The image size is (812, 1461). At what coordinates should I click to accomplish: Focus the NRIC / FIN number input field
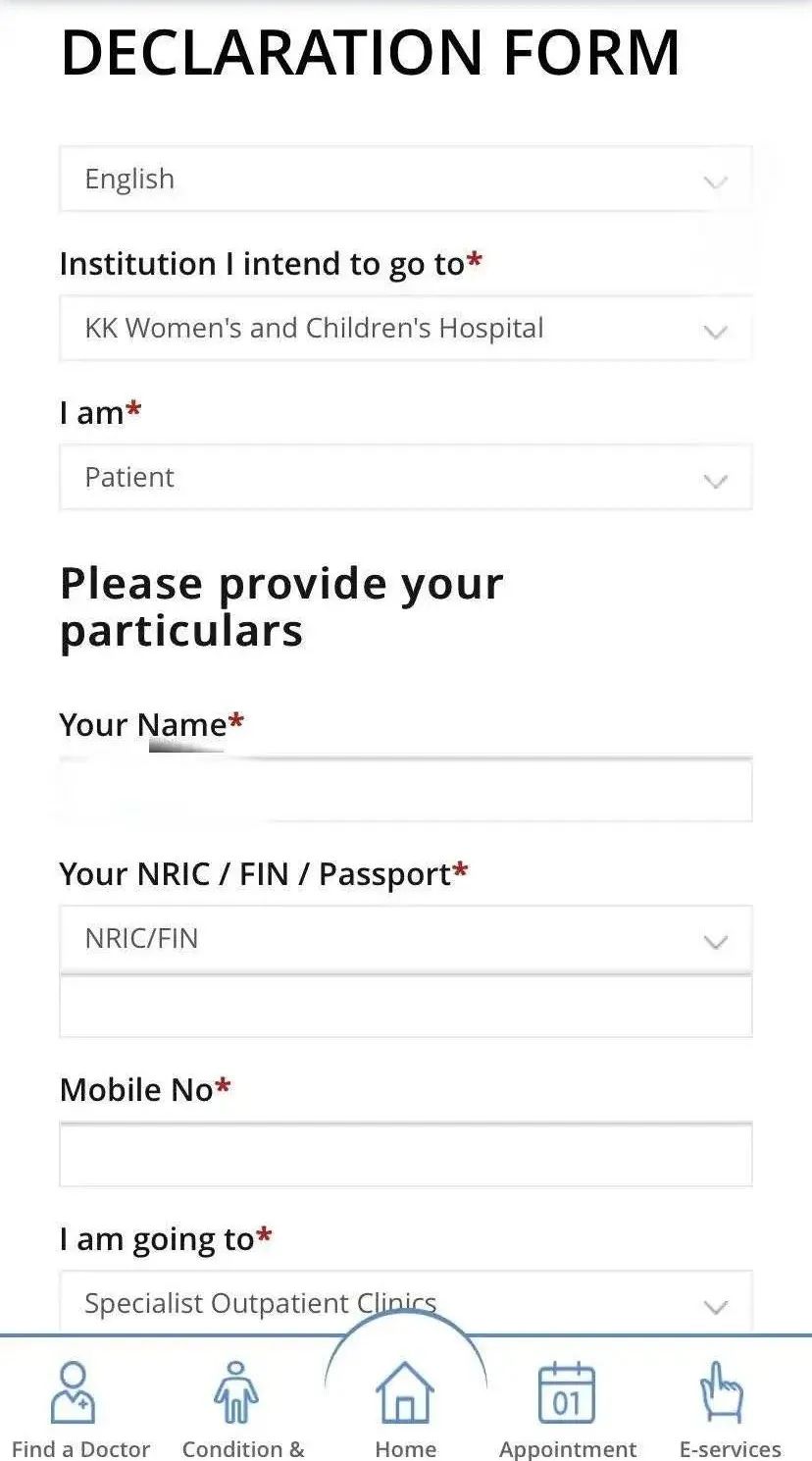click(x=405, y=1007)
